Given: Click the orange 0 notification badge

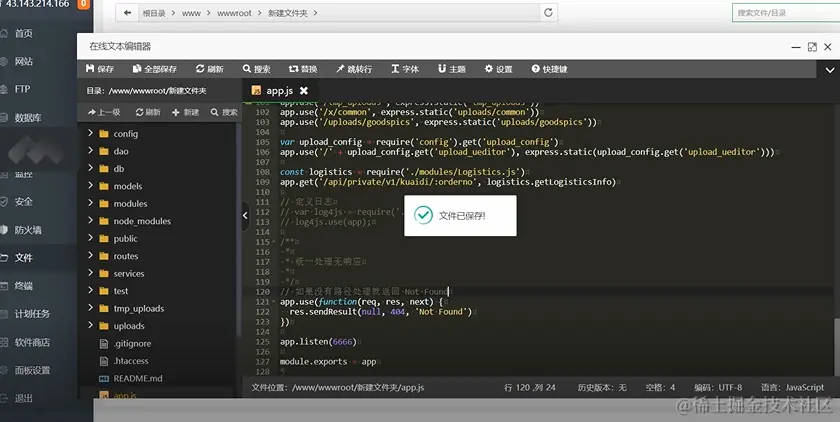Looking at the screenshot, I should [x=84, y=4].
